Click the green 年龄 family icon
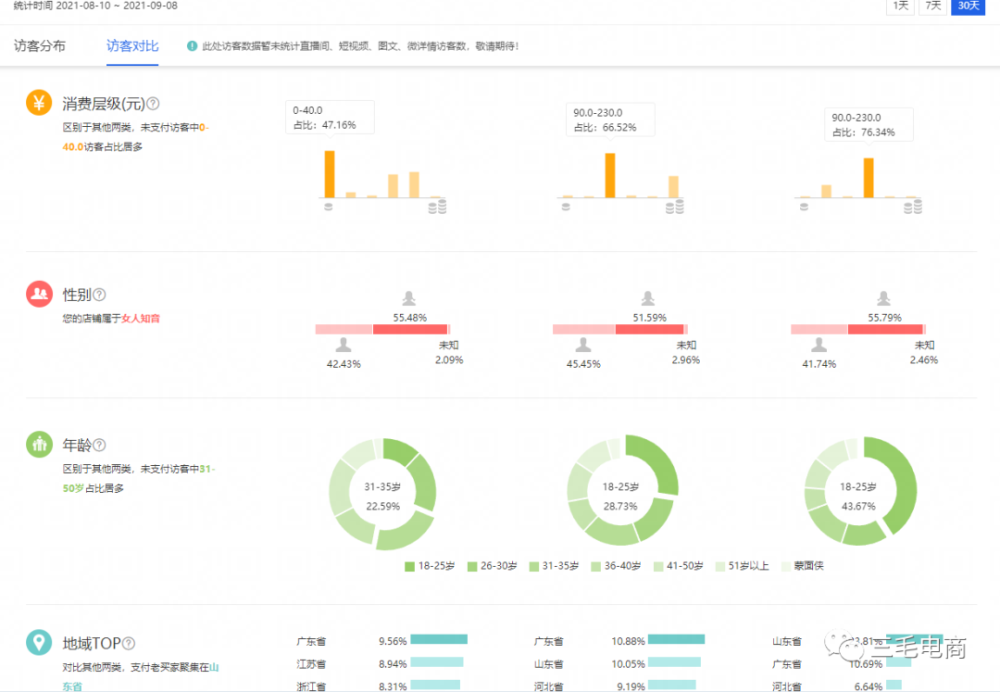Screen dimensions: 1000x692 (x=39, y=444)
